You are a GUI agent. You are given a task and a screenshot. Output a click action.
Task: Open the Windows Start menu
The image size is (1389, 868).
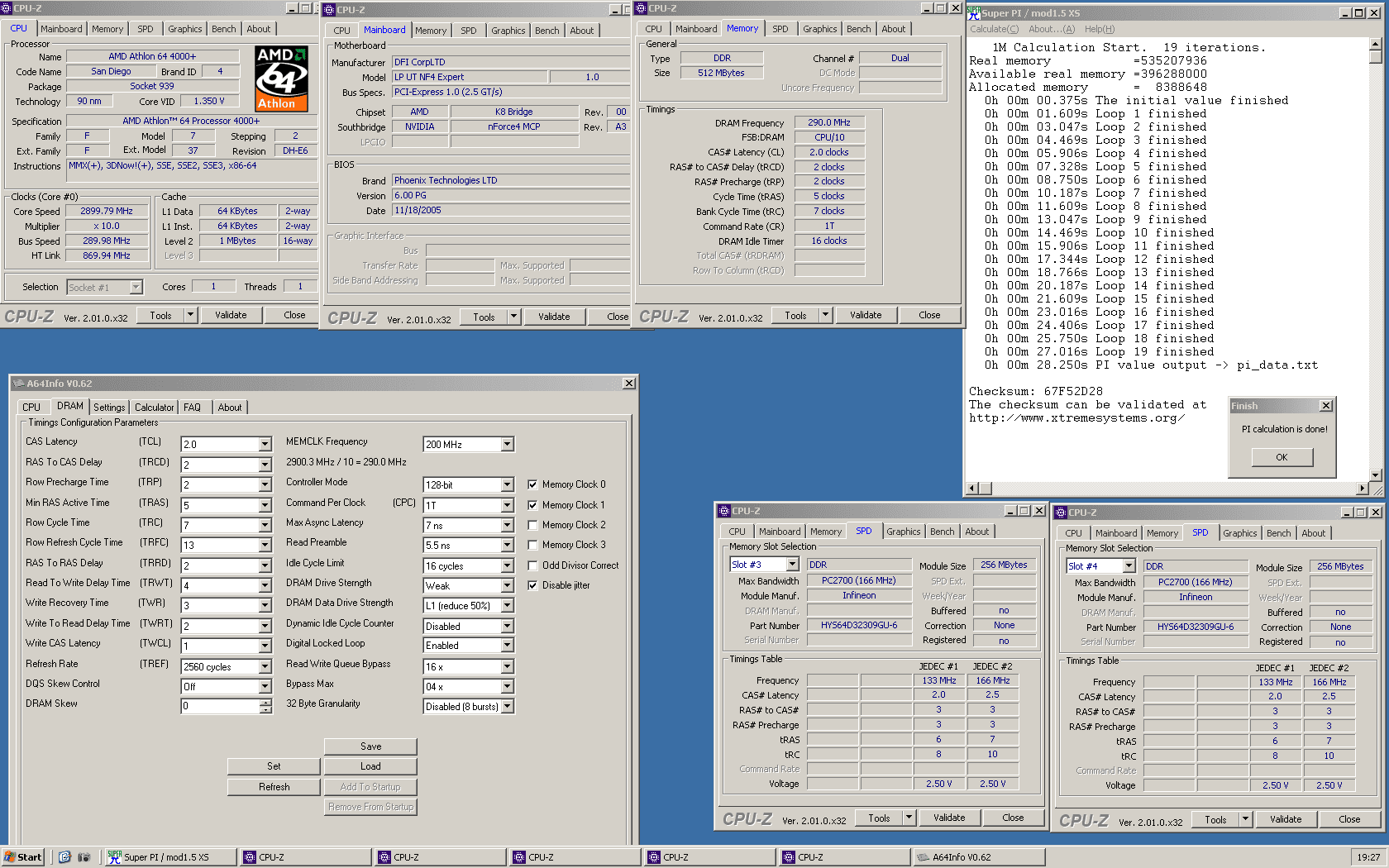23,857
